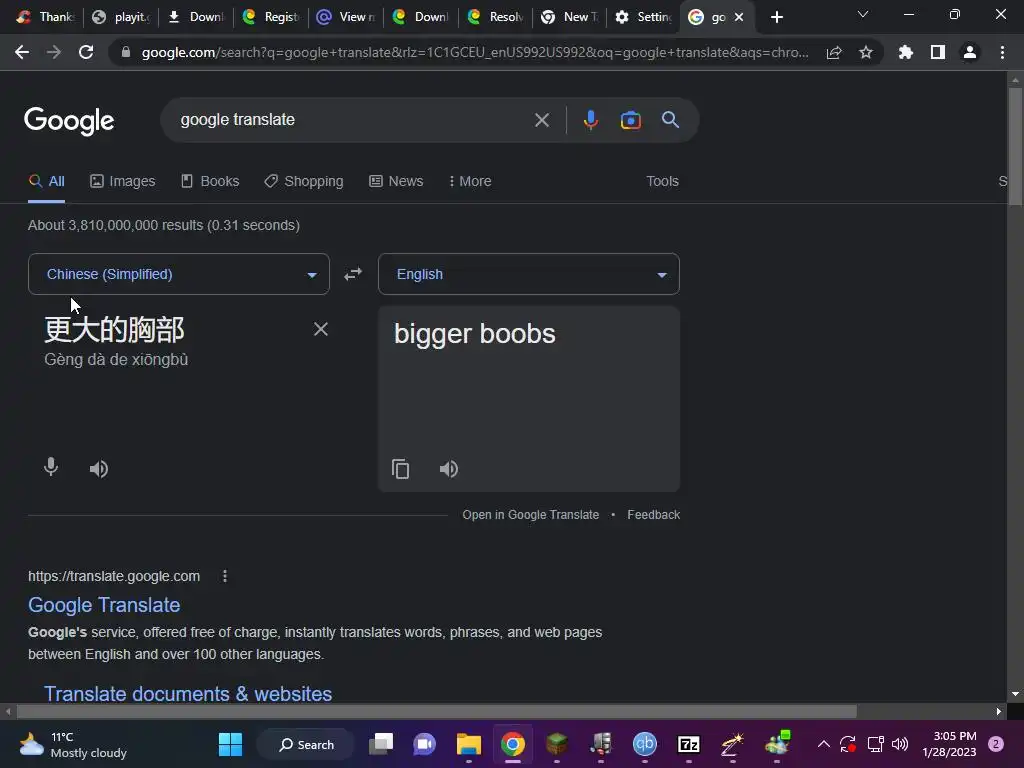
Task: Open in Google Translate link
Action: (x=530, y=515)
